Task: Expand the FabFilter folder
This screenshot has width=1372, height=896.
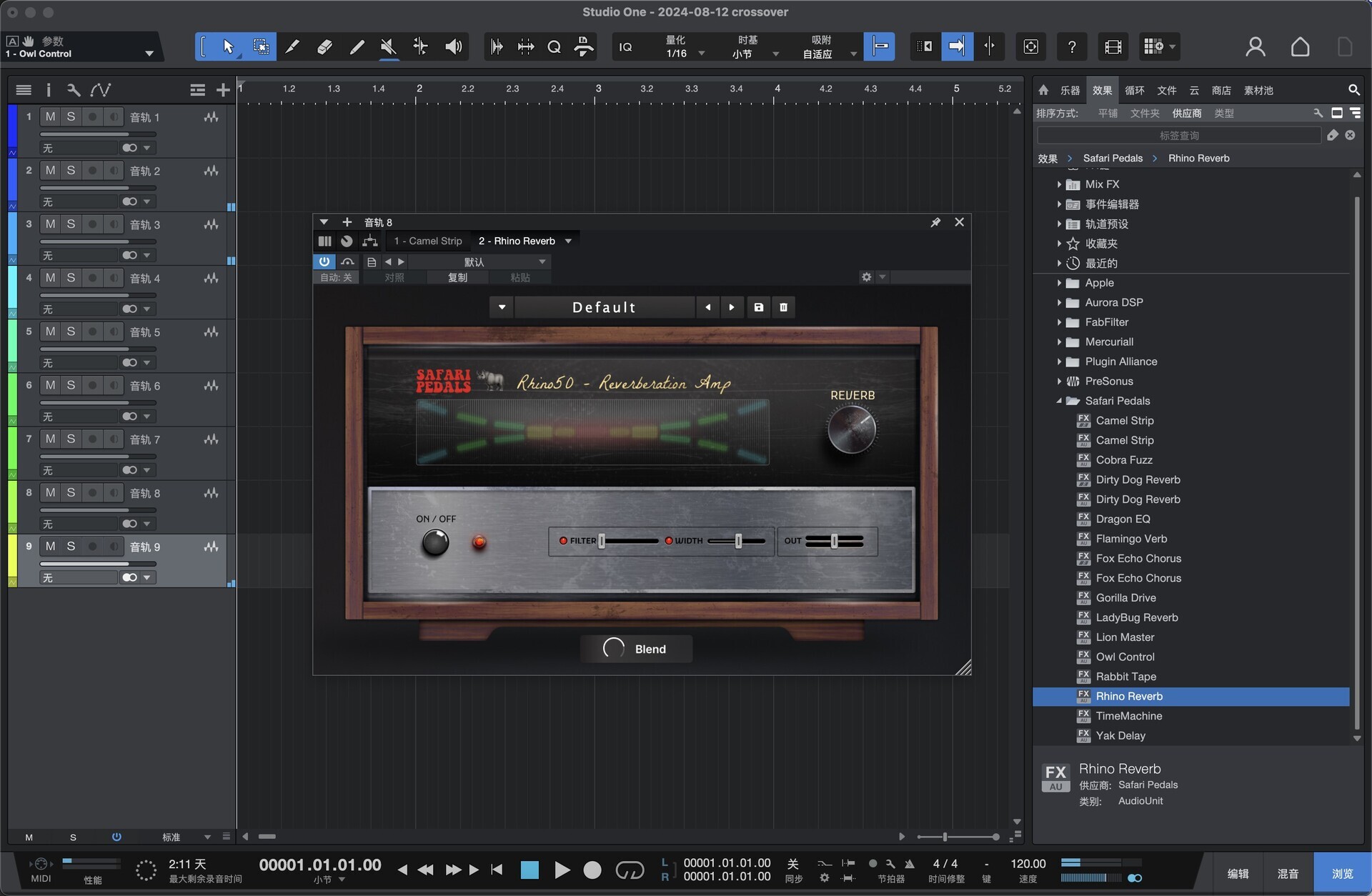Action: point(1059,322)
